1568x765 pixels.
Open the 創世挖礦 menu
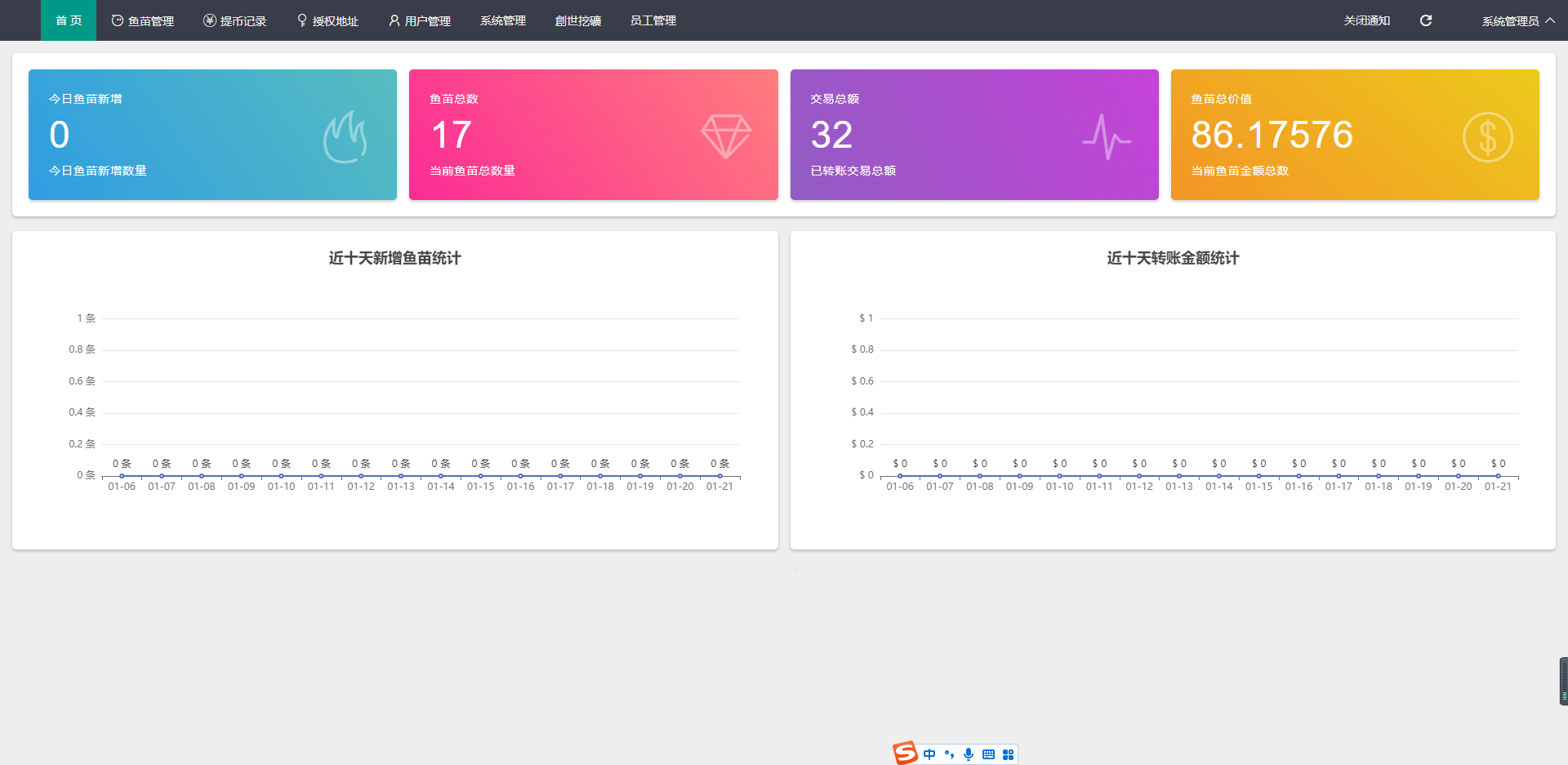tap(578, 20)
